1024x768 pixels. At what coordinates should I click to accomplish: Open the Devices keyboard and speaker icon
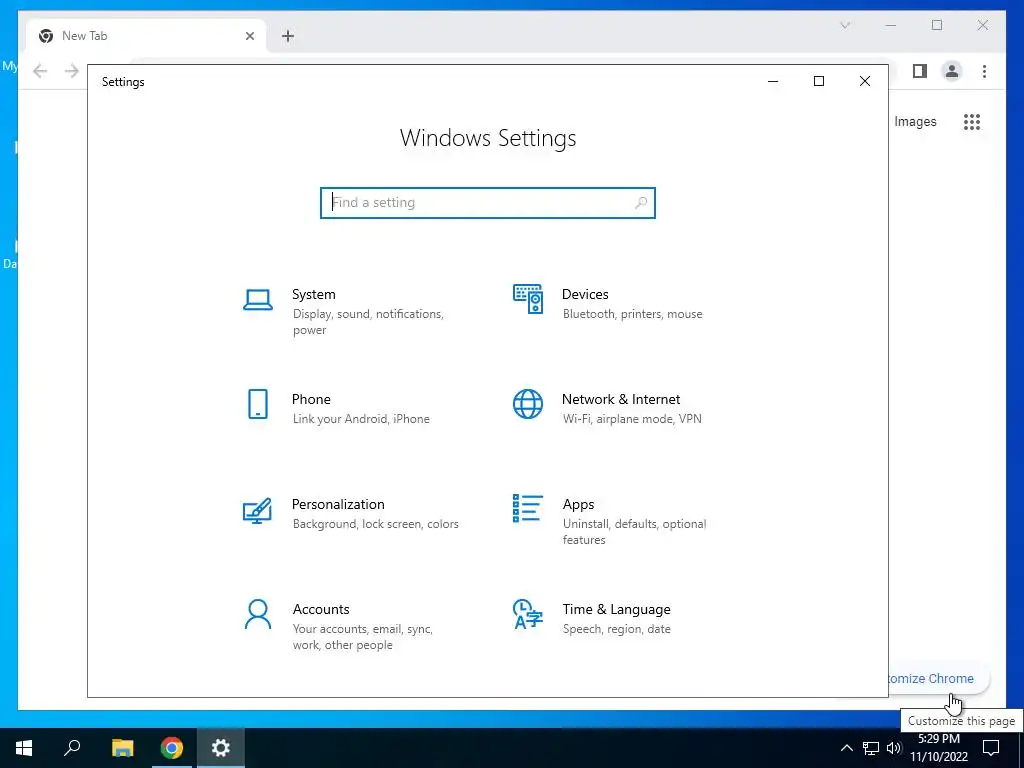click(528, 299)
